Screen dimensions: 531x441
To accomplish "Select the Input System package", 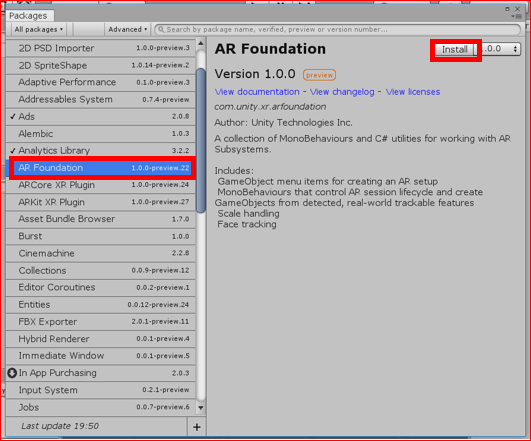I will (x=101, y=390).
